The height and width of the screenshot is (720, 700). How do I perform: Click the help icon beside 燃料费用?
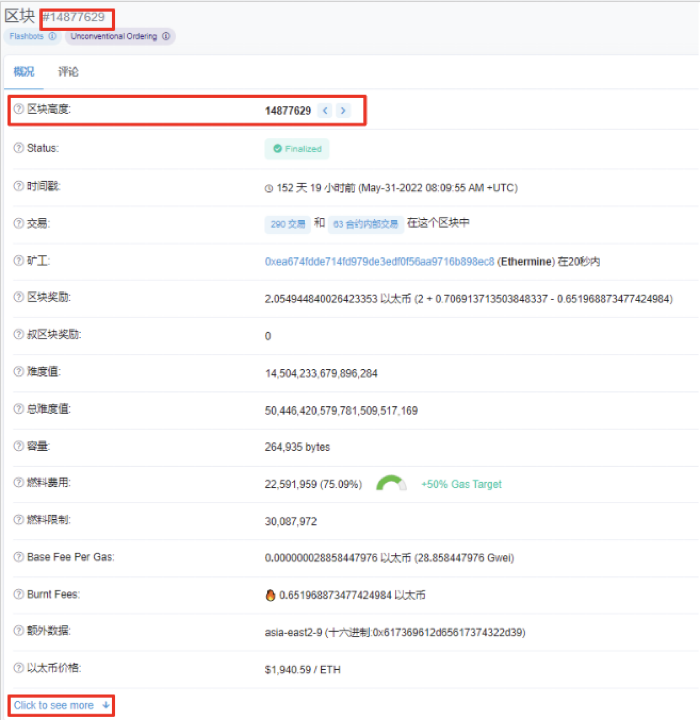tap(18, 483)
